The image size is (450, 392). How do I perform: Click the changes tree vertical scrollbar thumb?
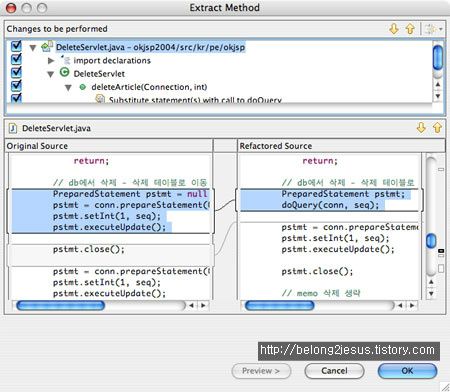click(x=438, y=58)
